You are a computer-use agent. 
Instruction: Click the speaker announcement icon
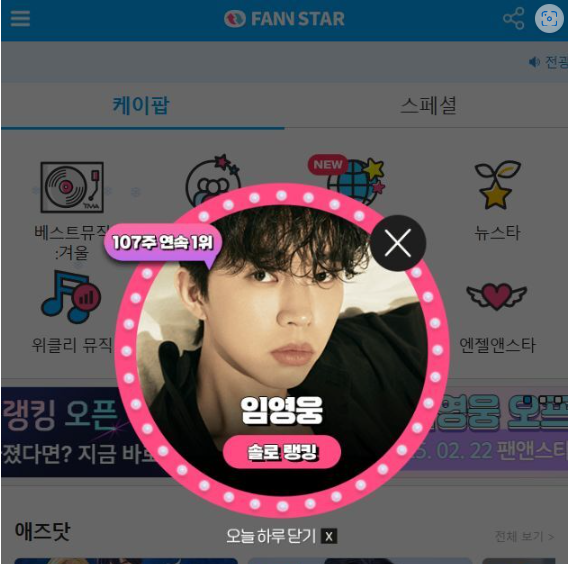535,62
